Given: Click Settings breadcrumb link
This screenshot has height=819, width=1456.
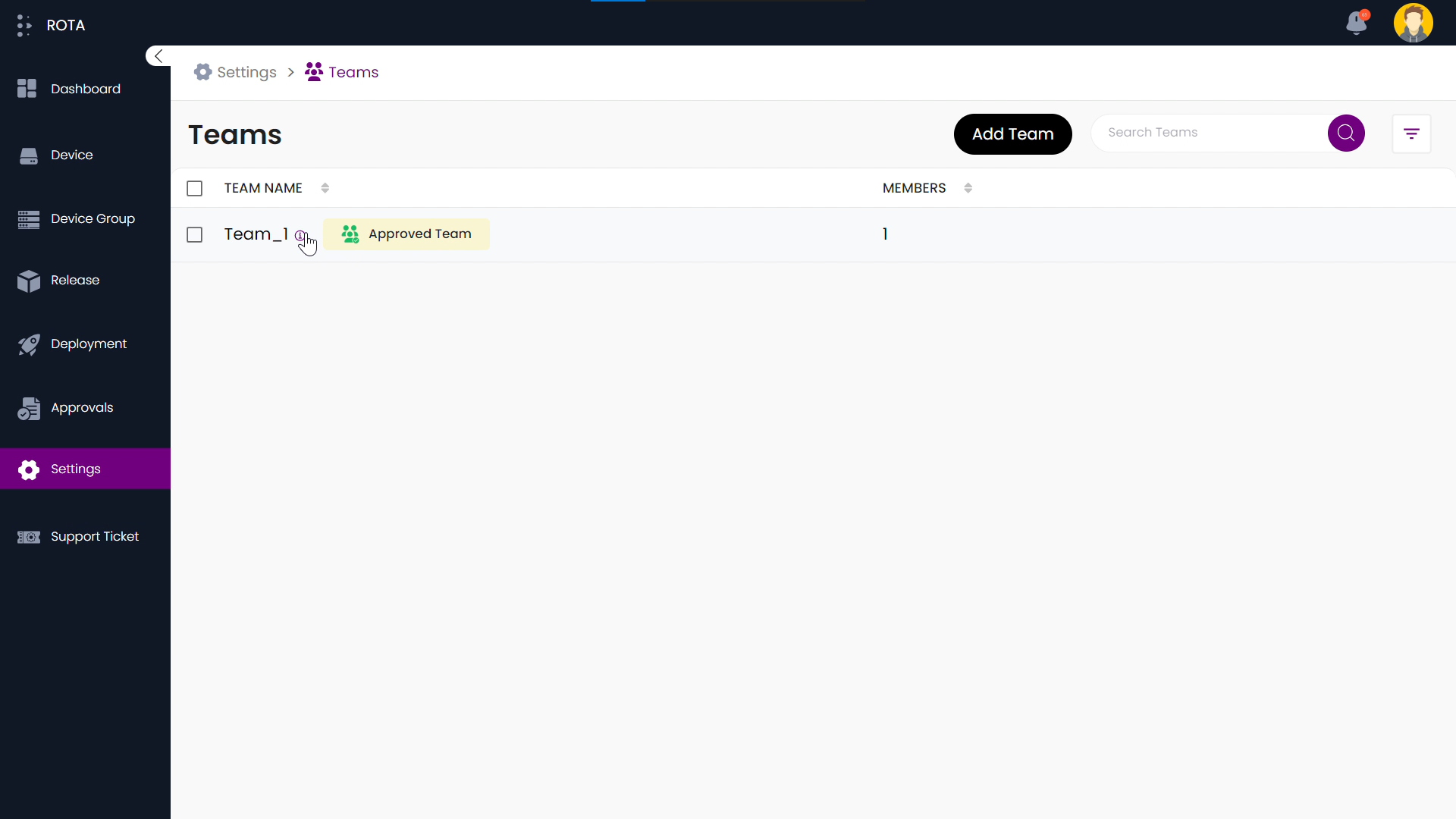Looking at the screenshot, I should point(248,72).
